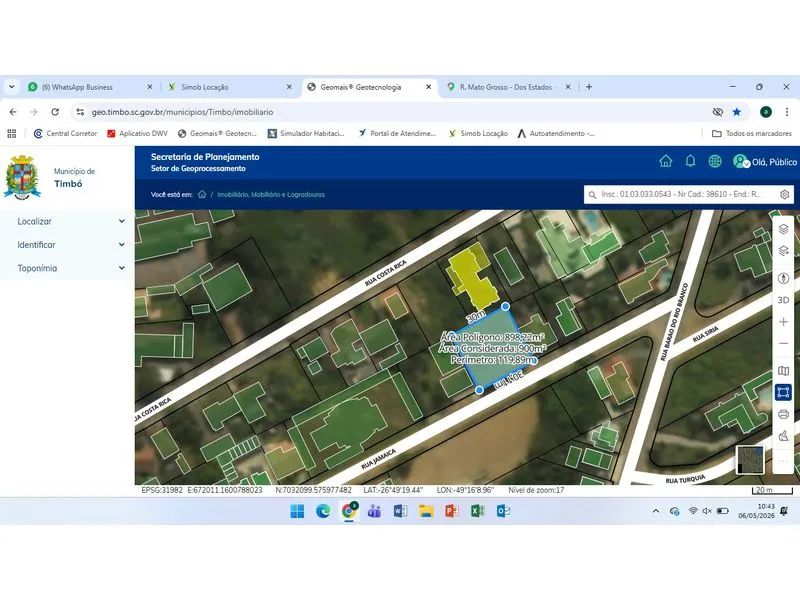Click the notifications bell icon in header
This screenshot has height=600, width=800.
click(690, 161)
